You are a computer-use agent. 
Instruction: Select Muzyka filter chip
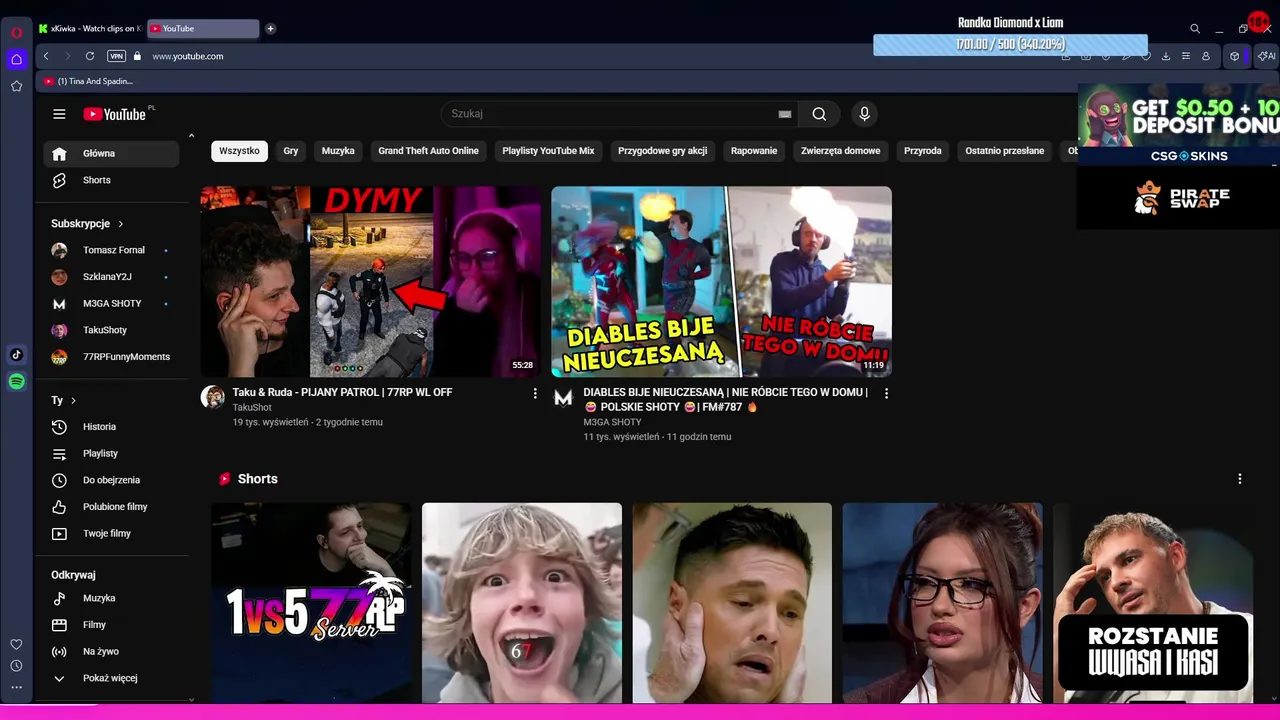[338, 151]
